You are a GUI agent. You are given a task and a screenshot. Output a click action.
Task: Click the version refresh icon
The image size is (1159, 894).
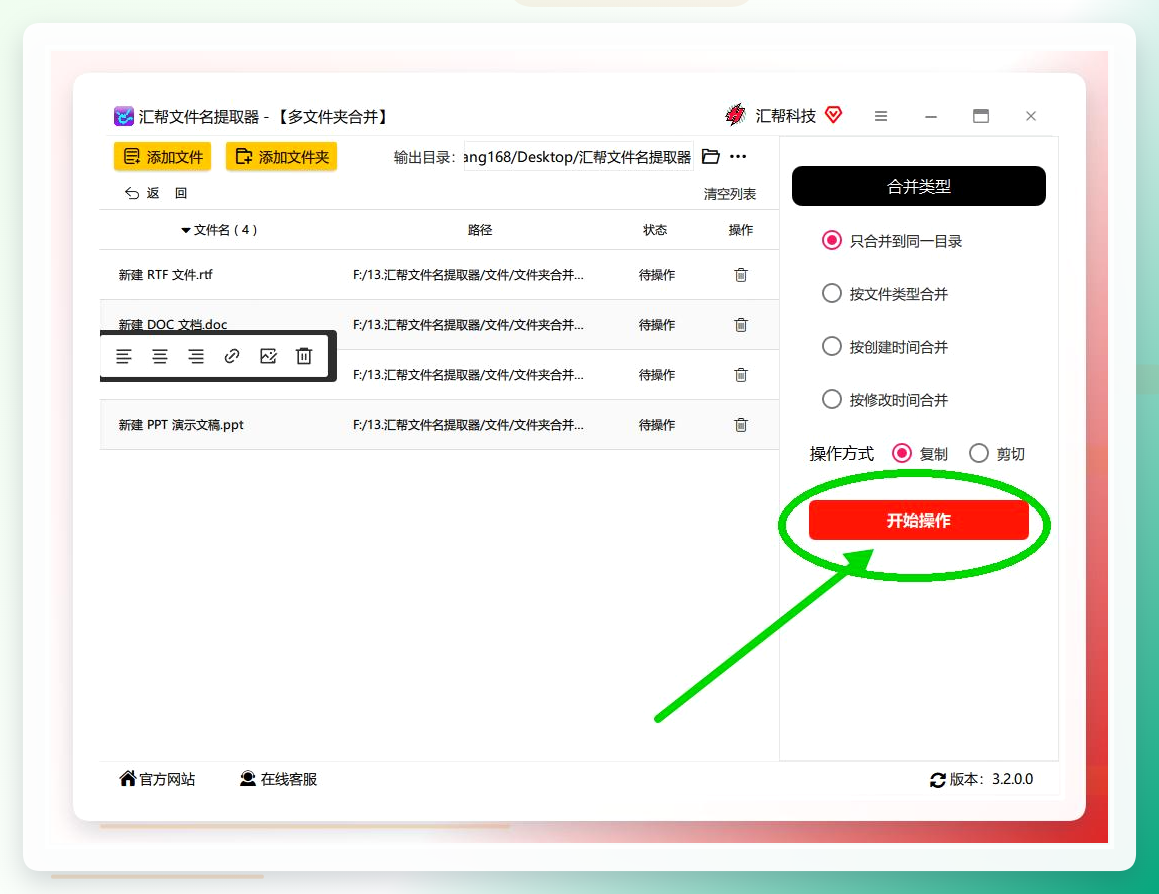point(937,780)
